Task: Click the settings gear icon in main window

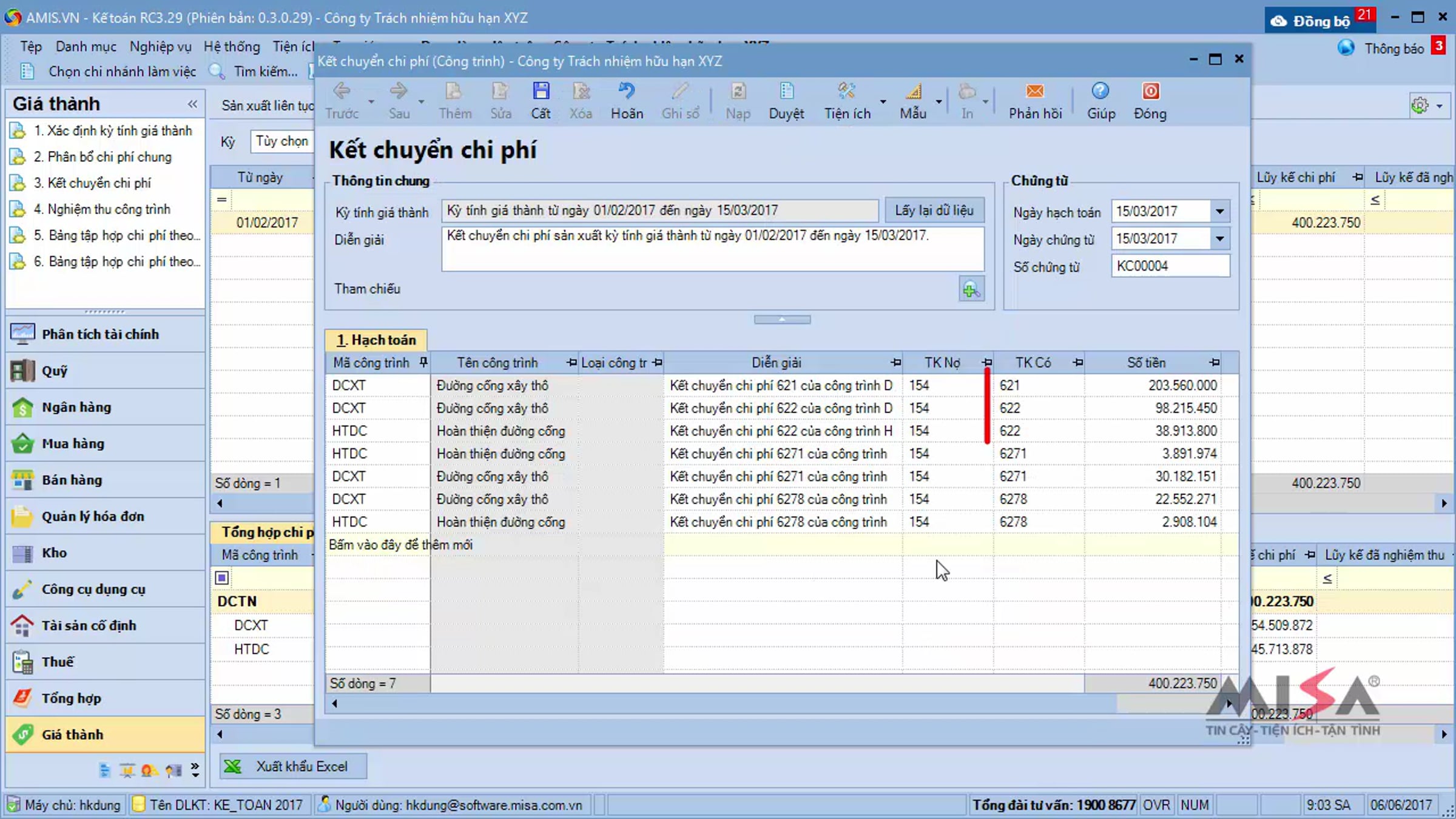Action: [x=1420, y=106]
